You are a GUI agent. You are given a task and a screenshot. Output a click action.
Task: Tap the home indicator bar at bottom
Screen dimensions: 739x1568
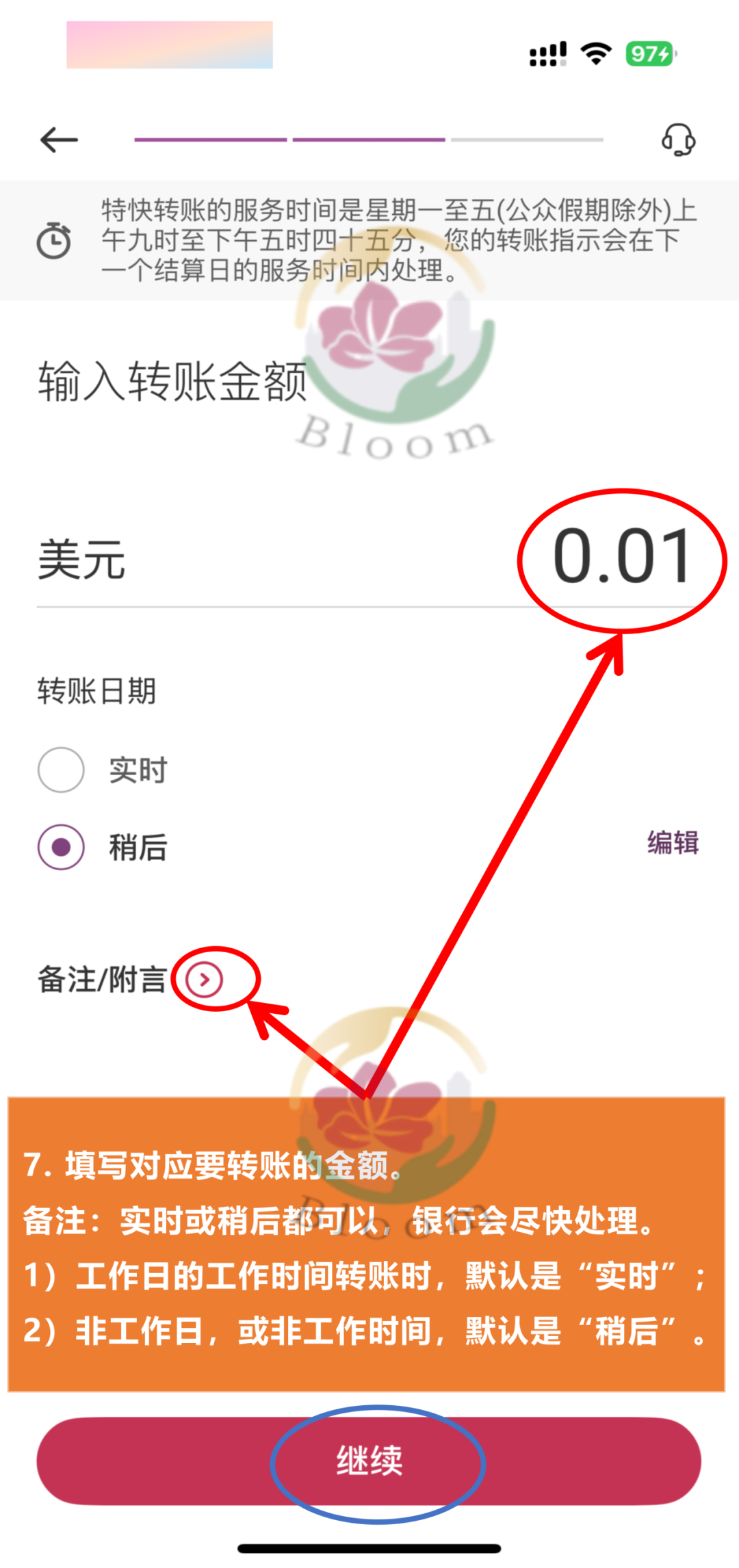[x=369, y=1549]
